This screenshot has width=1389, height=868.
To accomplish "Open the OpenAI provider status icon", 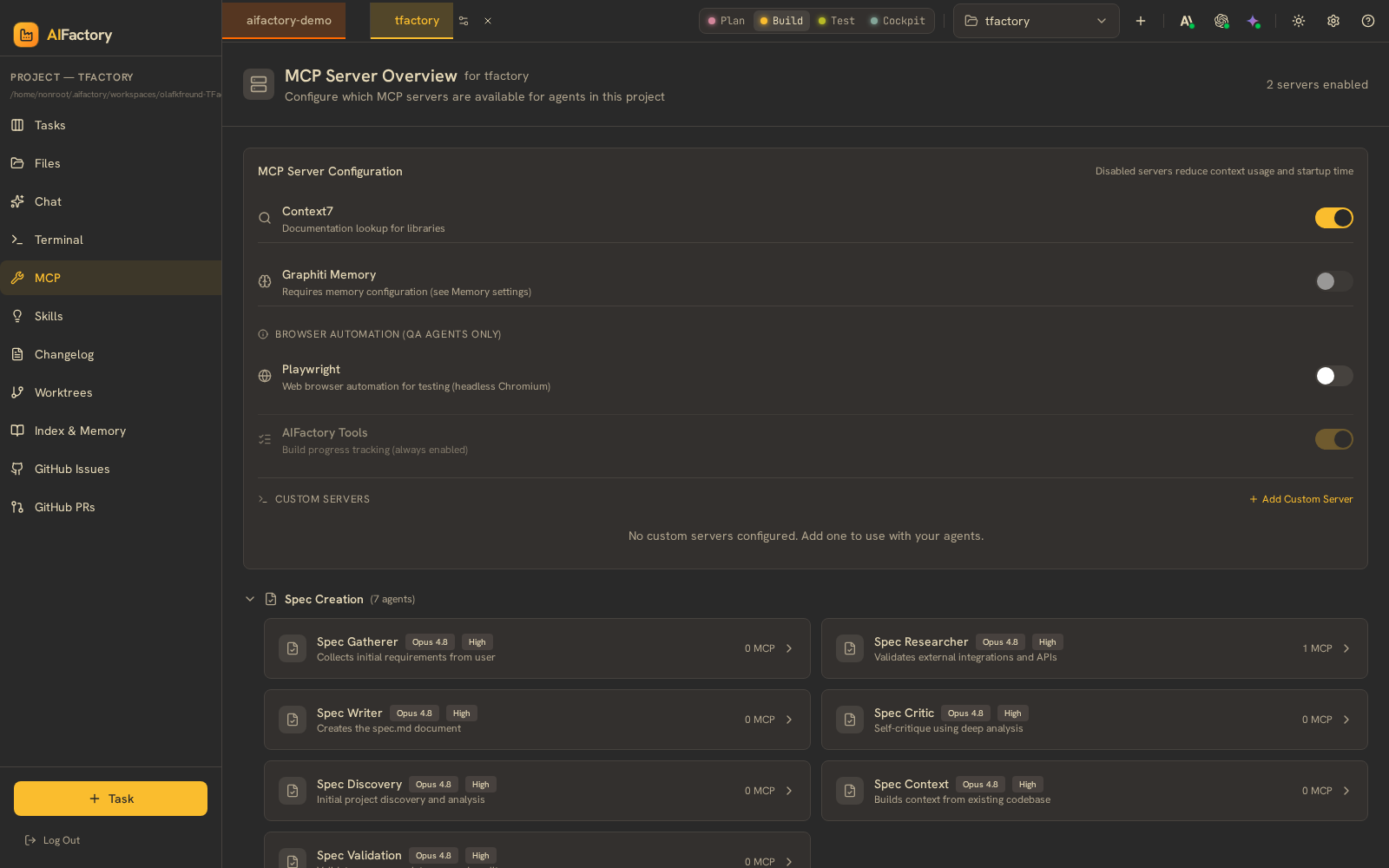I will coord(1221,21).
